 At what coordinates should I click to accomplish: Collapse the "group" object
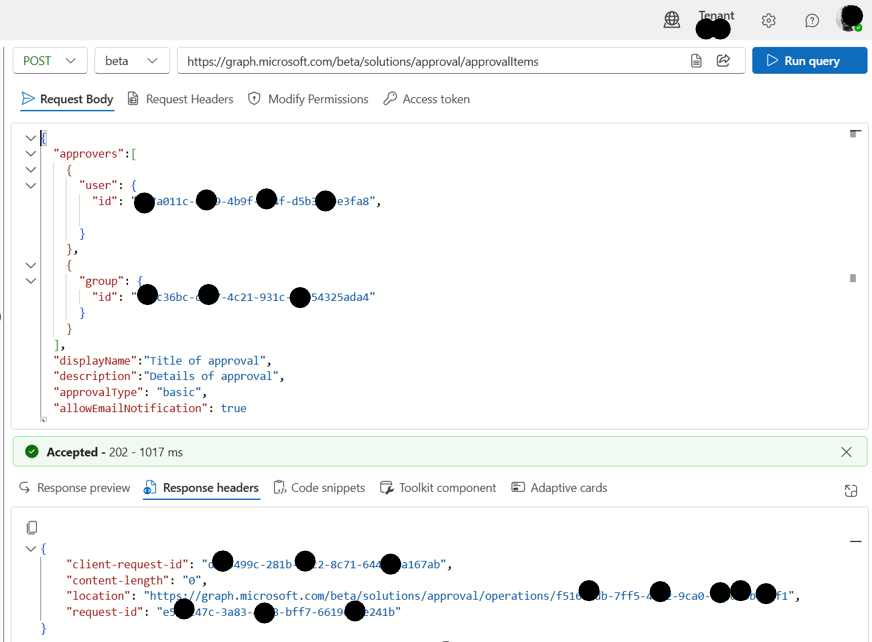coord(31,281)
